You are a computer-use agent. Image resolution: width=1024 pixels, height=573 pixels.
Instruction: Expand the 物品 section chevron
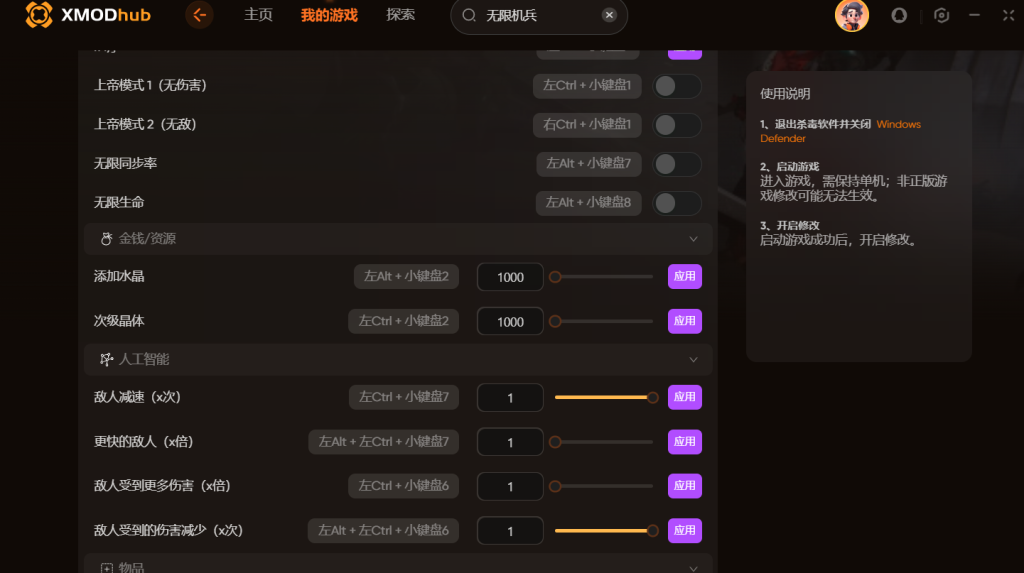693,568
